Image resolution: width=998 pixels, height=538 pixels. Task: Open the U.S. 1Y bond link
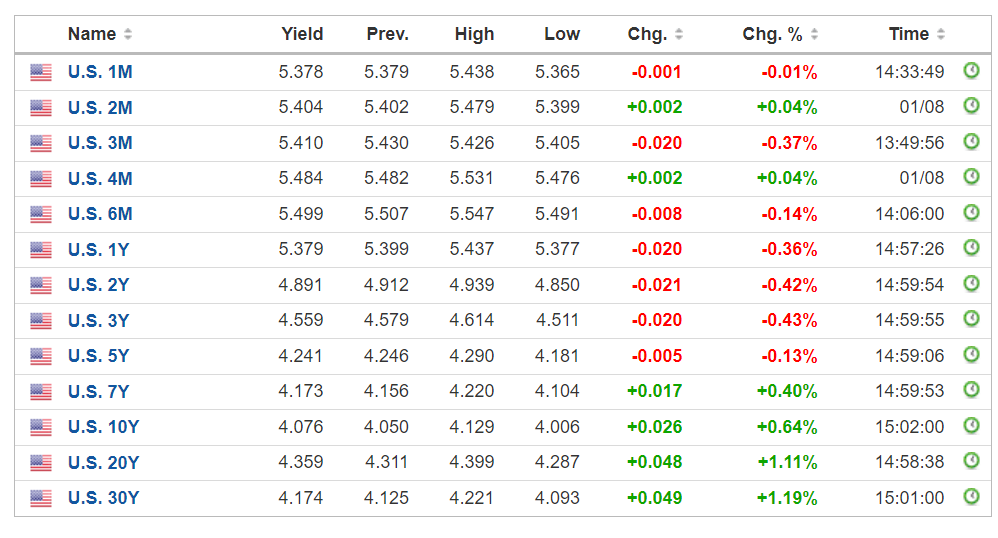pyautogui.click(x=99, y=249)
